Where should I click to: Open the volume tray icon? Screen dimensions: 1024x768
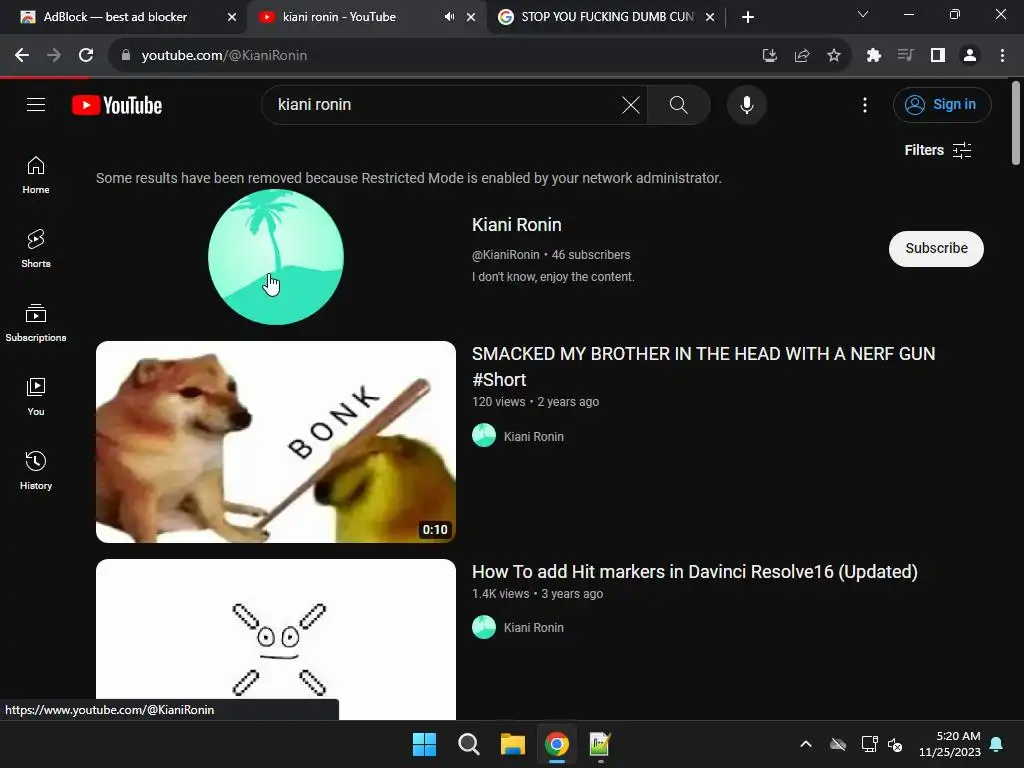(x=895, y=744)
